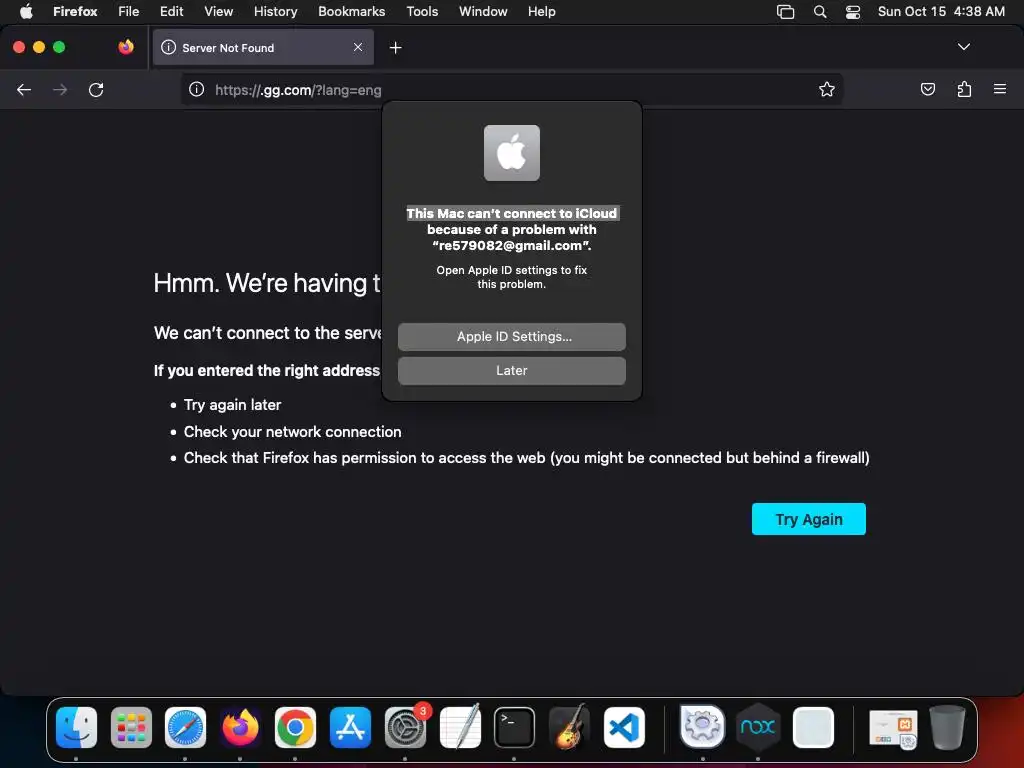
Task: Open the Edit menu
Action: point(172,12)
